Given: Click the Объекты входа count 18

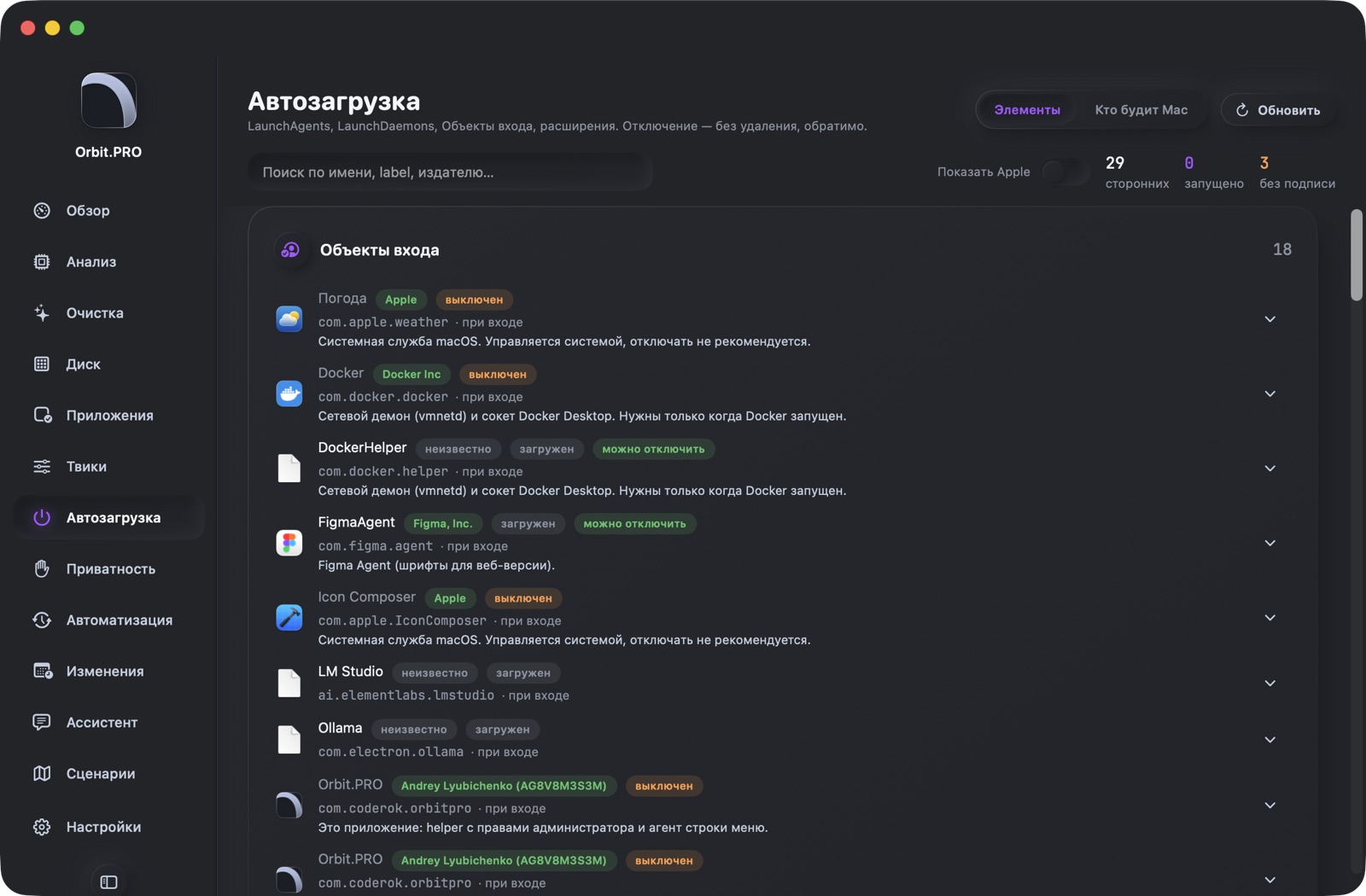Looking at the screenshot, I should [1282, 249].
